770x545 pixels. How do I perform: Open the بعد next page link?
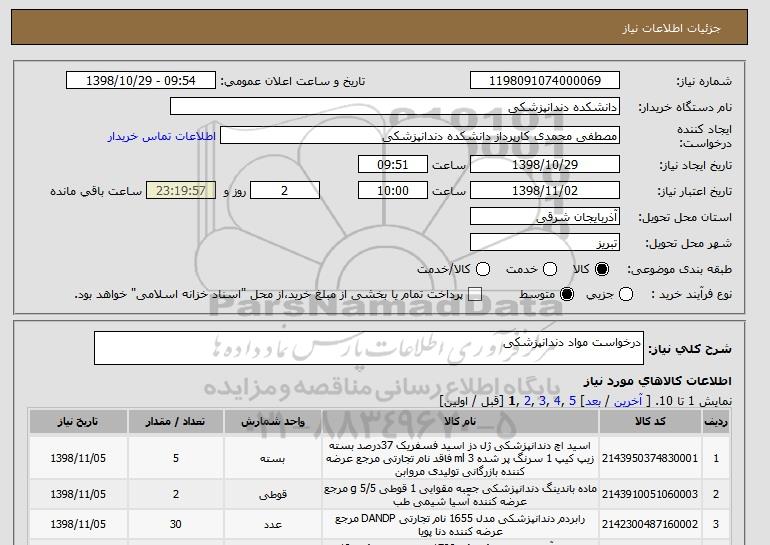click(x=593, y=401)
